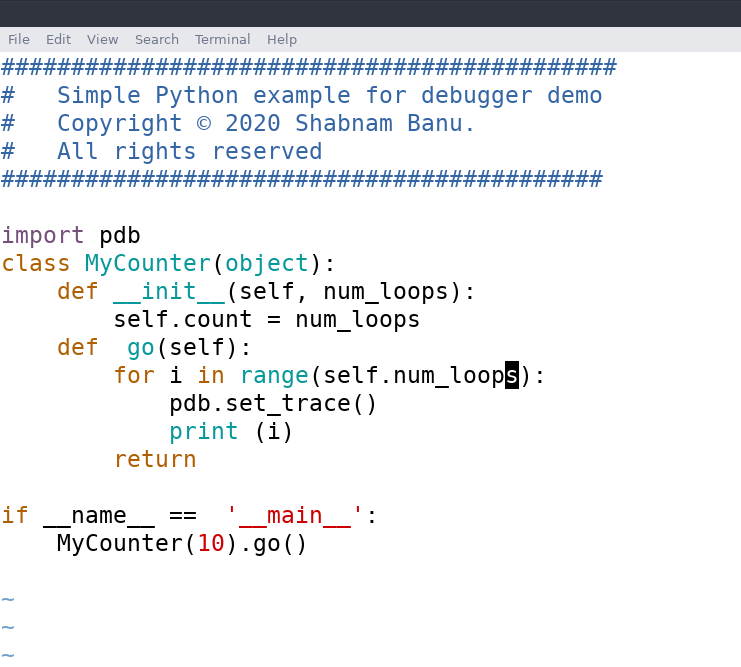The width and height of the screenshot is (741, 667).
Task: Open the Search menu
Action: coord(157,39)
